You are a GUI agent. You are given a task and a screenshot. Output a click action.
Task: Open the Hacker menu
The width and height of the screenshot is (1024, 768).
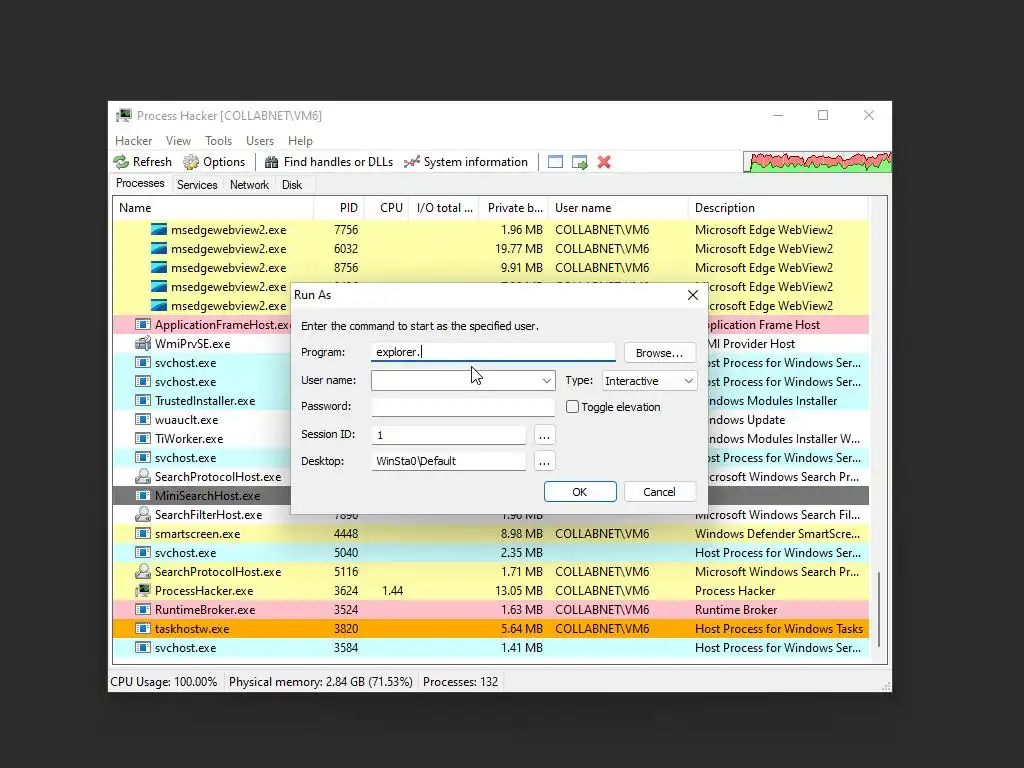click(x=133, y=140)
